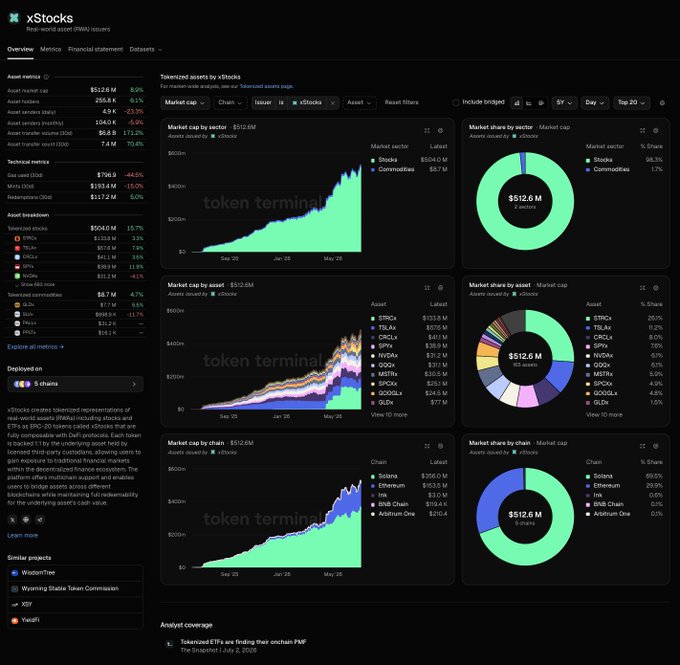Expand Market share by asset chart to fullscreen
The width and height of the screenshot is (680, 665).
(x=642, y=288)
